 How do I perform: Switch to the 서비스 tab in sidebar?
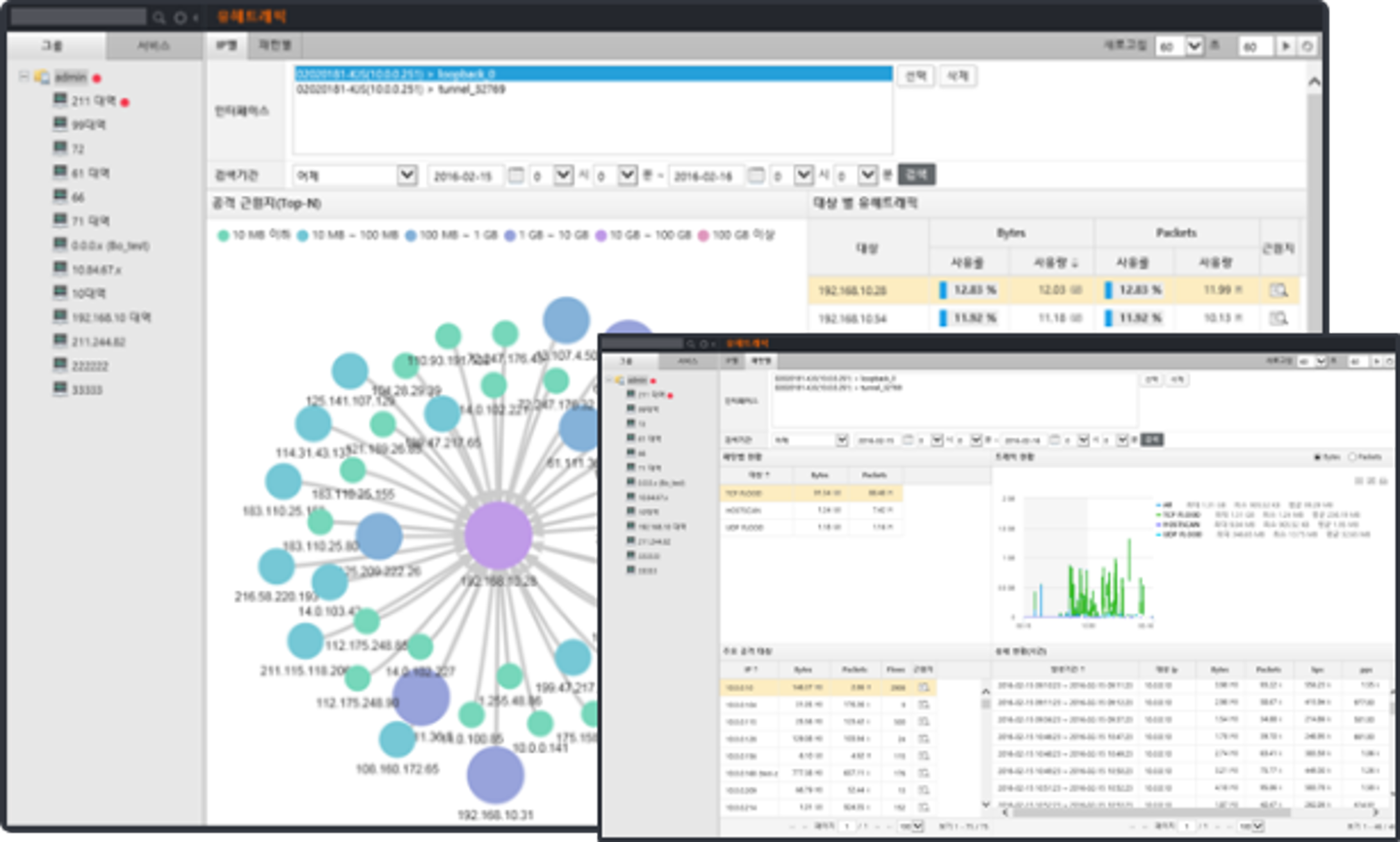(x=154, y=46)
